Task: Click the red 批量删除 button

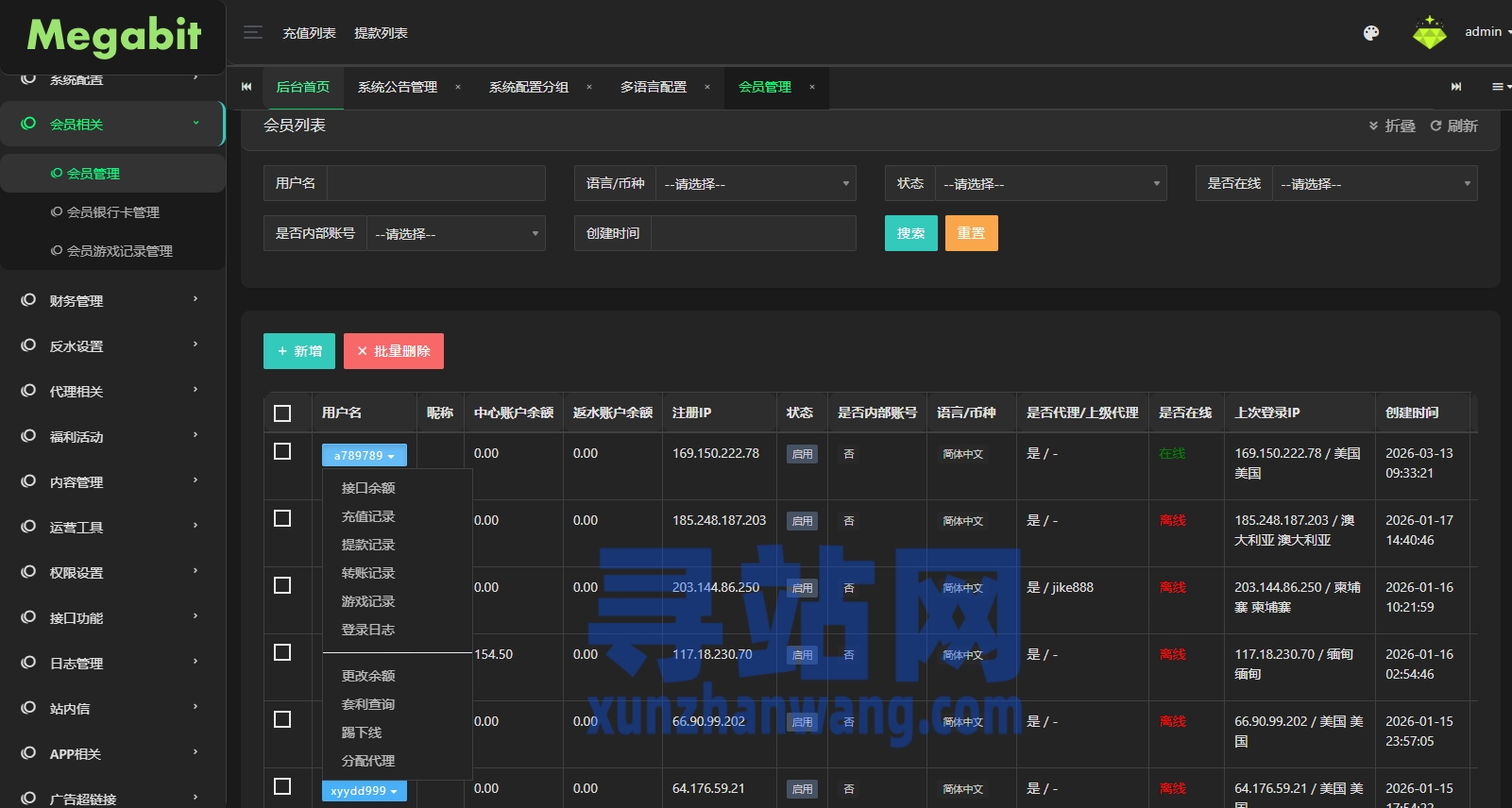Action: 393,351
